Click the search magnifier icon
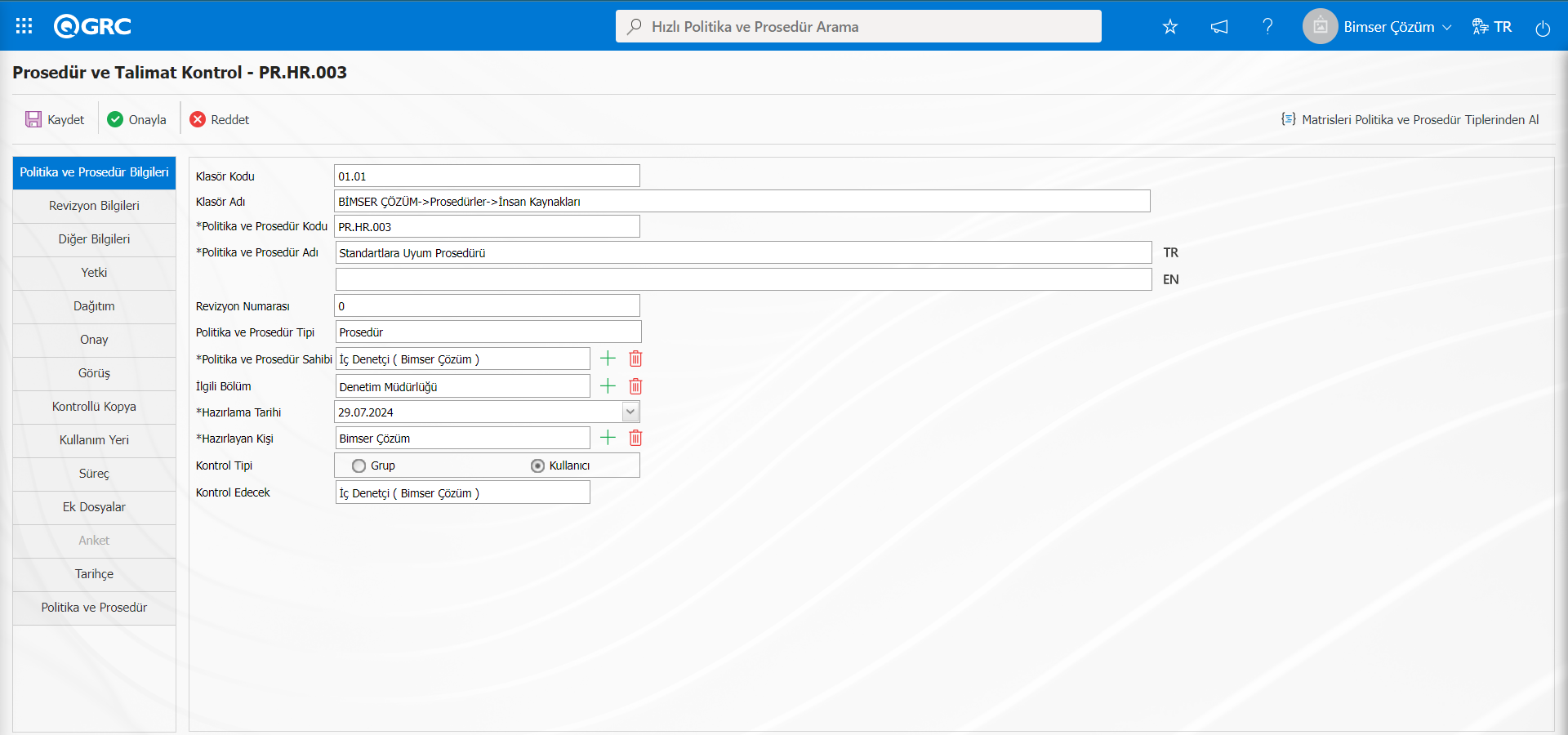Image resolution: width=1568 pixels, height=735 pixels. [x=634, y=26]
